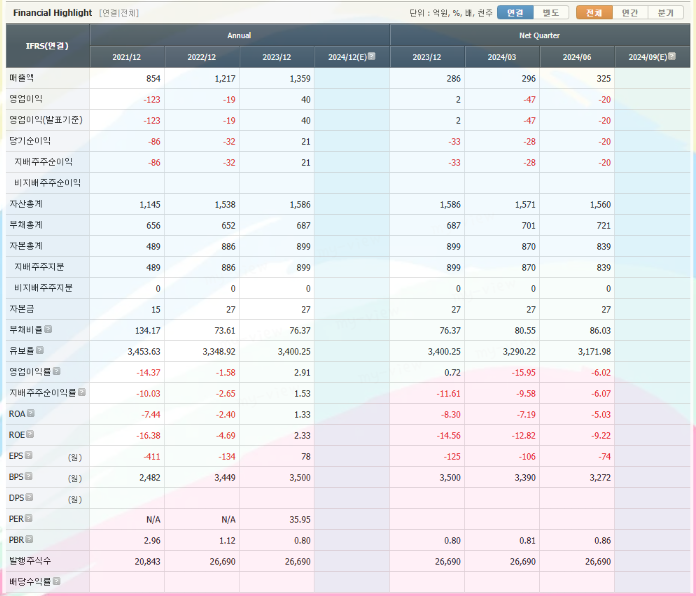Select the 연결 consolidated toggle
The image size is (696, 596).
(x=515, y=12)
